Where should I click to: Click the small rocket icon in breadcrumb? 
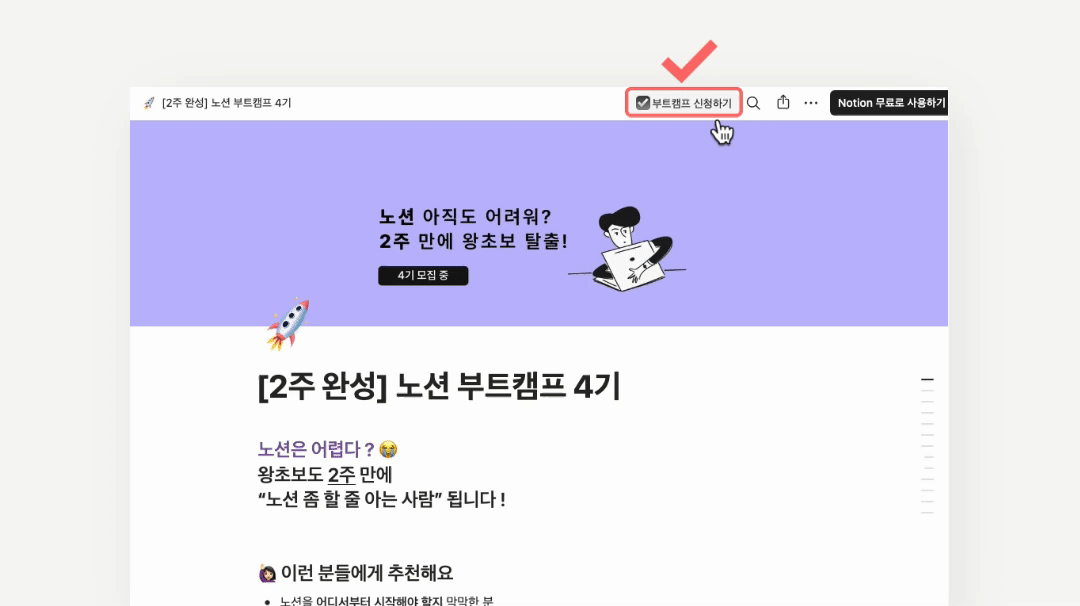(149, 103)
